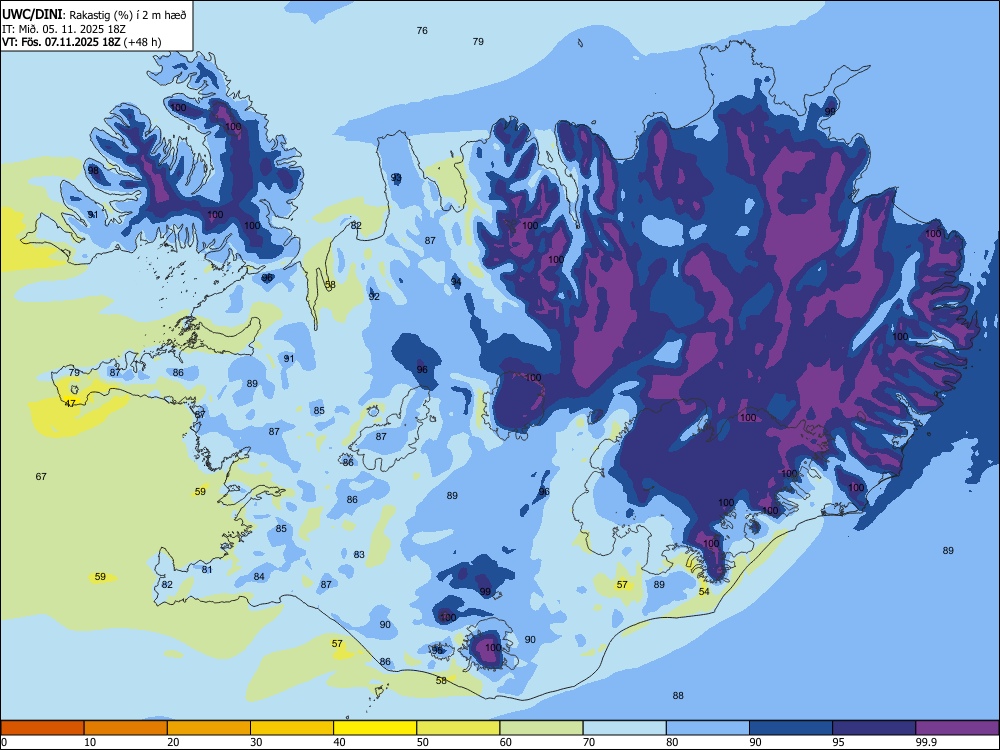Click the legend tick label 20
The width and height of the screenshot is (1000, 750).
coord(173,742)
